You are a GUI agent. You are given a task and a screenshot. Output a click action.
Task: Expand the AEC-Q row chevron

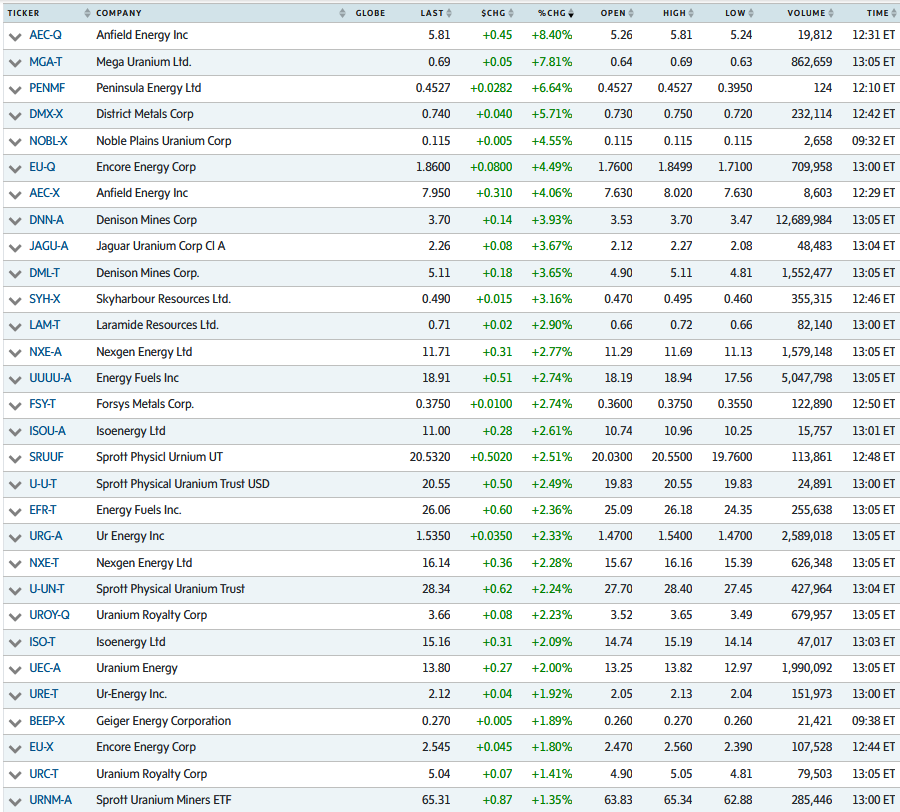15,37
